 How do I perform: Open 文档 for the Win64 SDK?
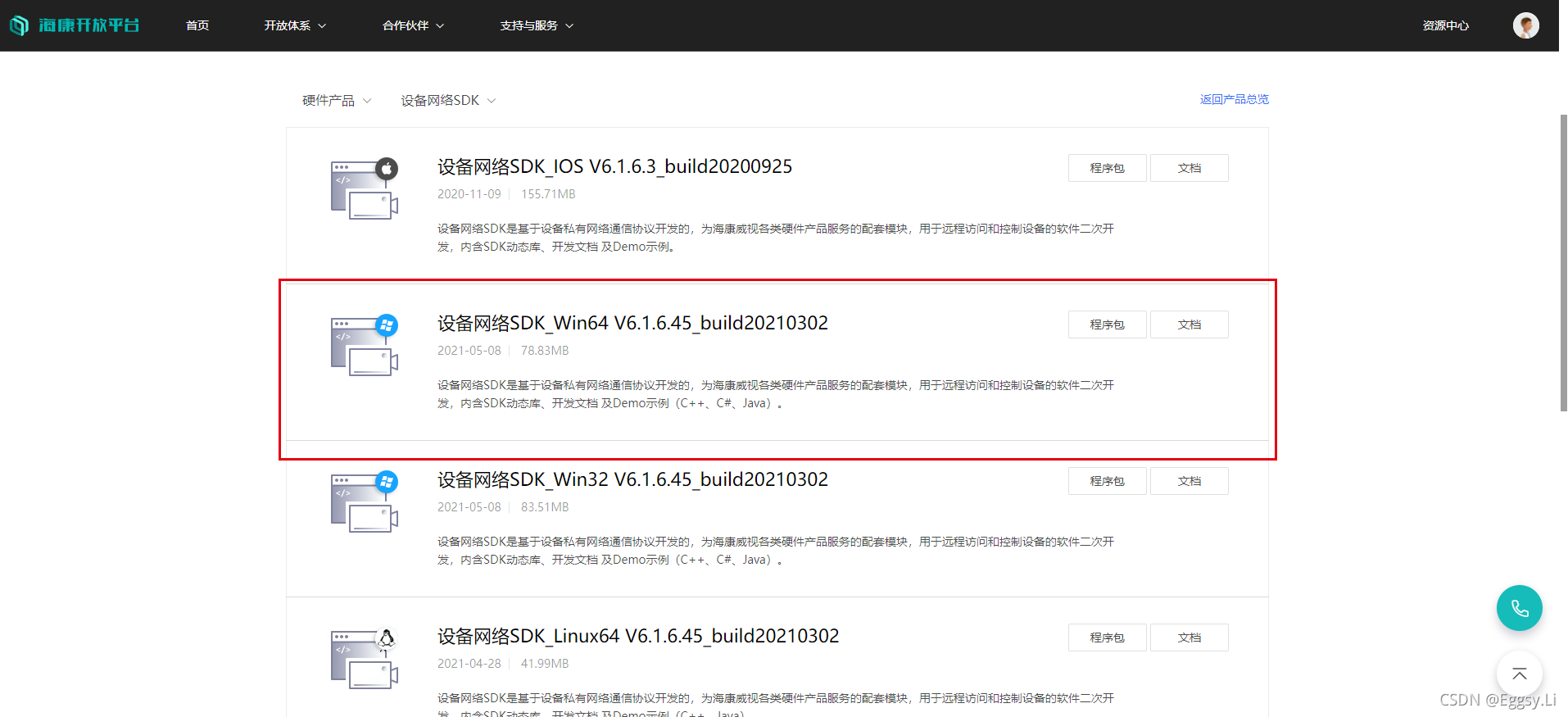point(1190,324)
